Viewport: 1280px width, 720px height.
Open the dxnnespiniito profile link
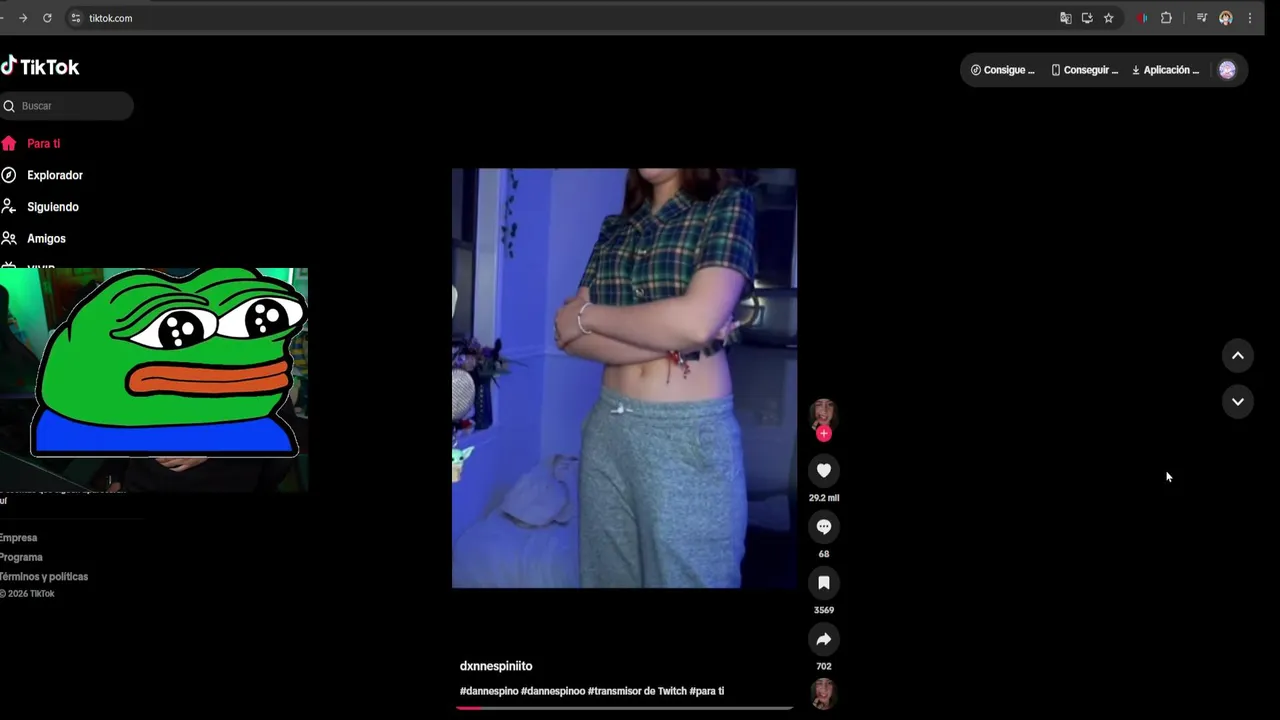click(x=496, y=666)
